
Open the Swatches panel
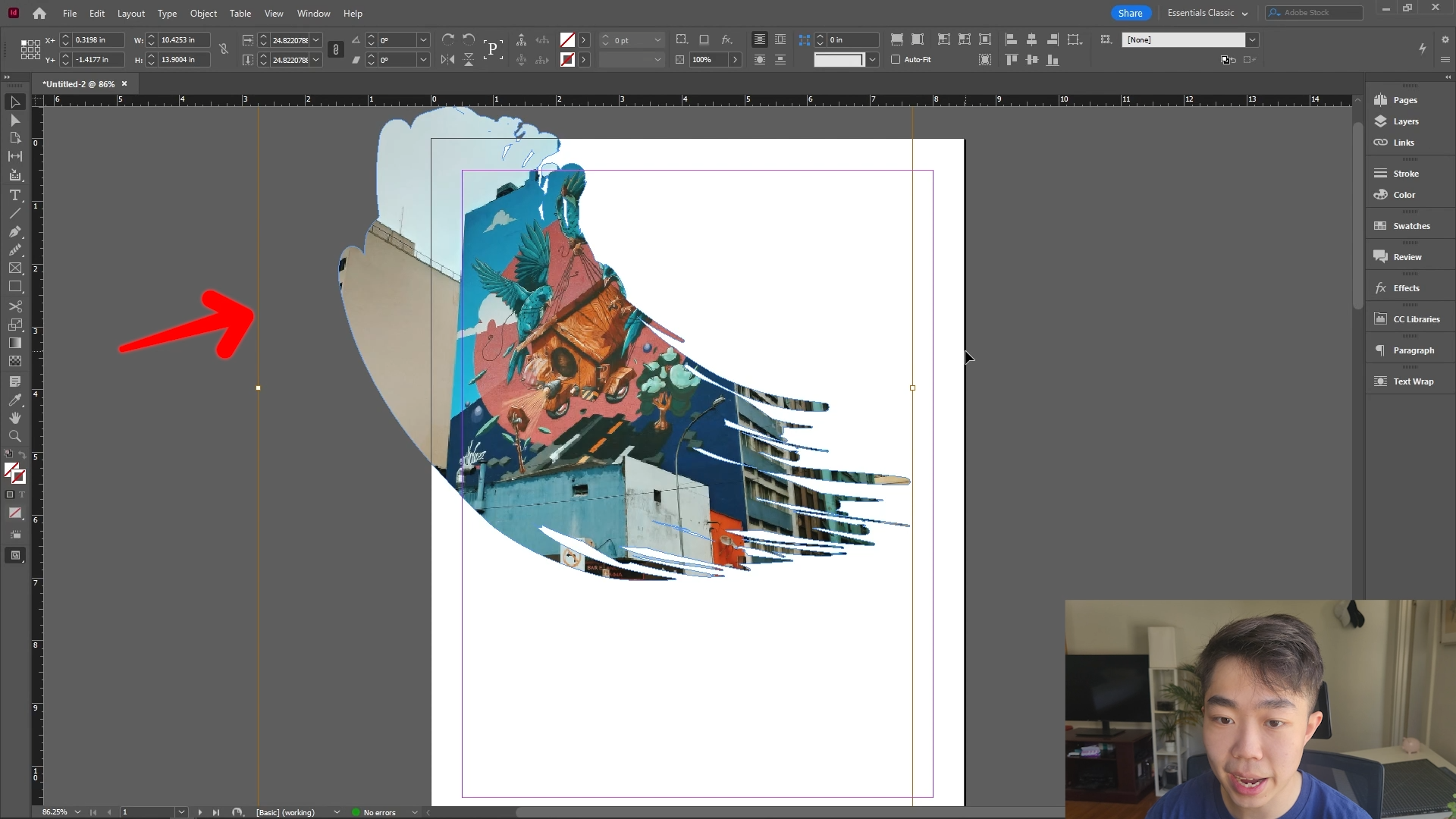coord(1410,226)
